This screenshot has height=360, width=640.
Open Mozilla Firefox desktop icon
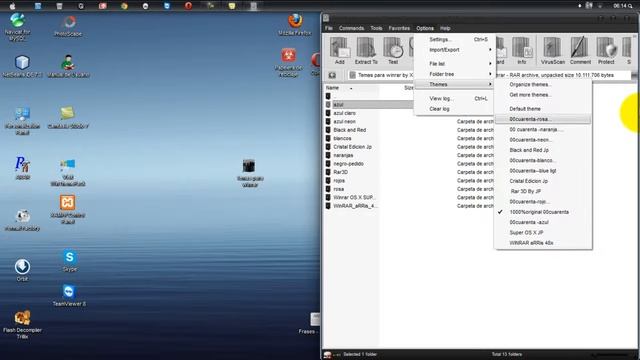click(x=295, y=24)
